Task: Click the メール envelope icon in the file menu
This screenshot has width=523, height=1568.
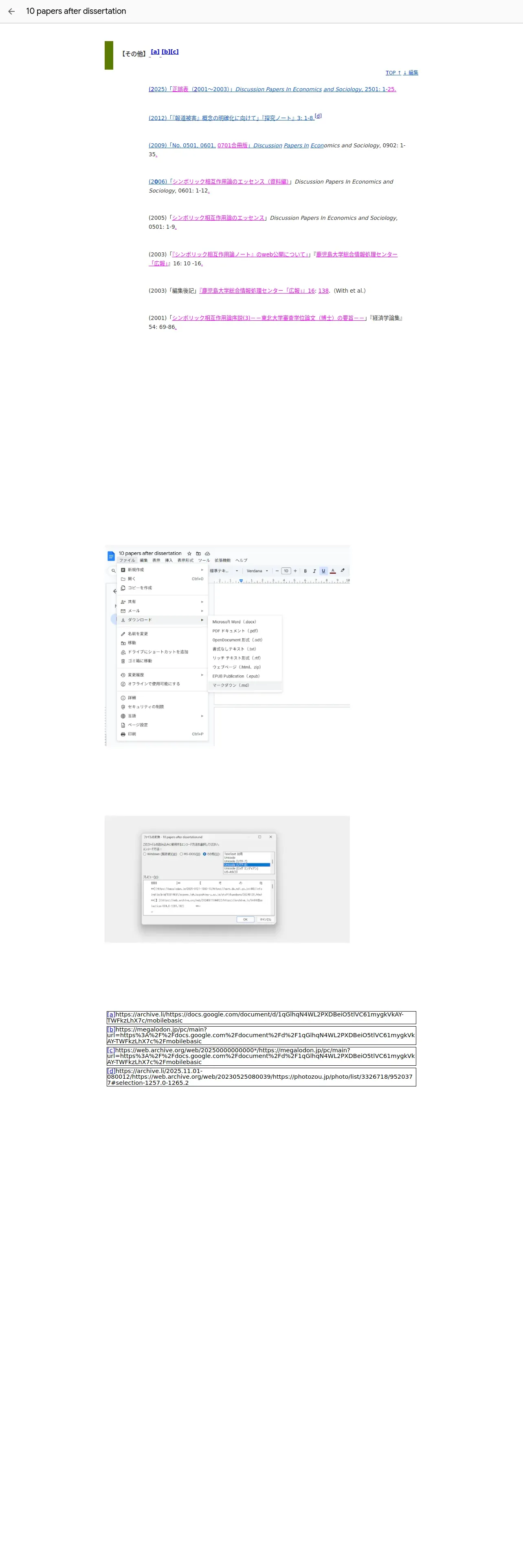Action: click(x=123, y=611)
